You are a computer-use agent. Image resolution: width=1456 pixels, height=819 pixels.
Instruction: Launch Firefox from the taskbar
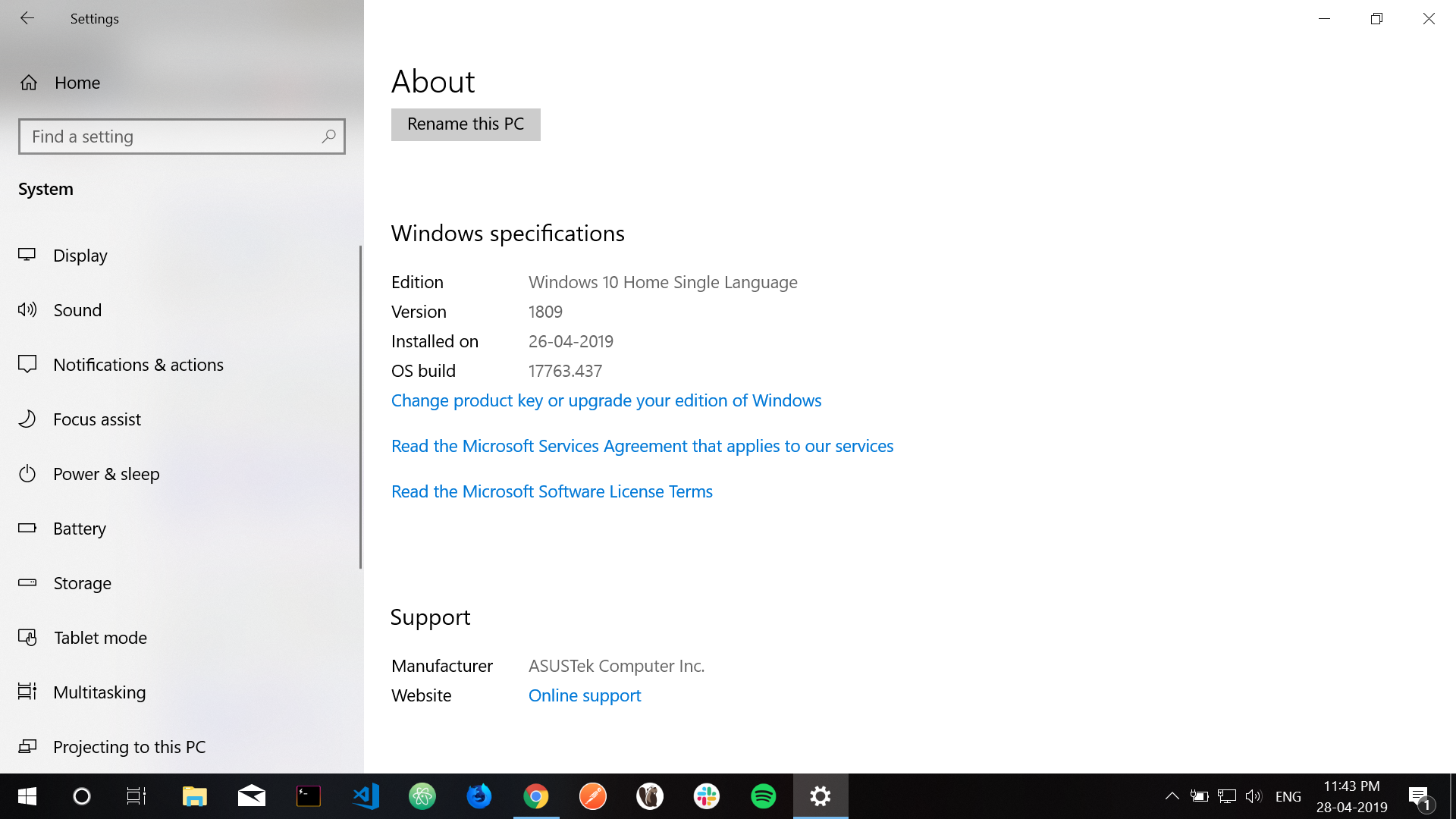(479, 796)
